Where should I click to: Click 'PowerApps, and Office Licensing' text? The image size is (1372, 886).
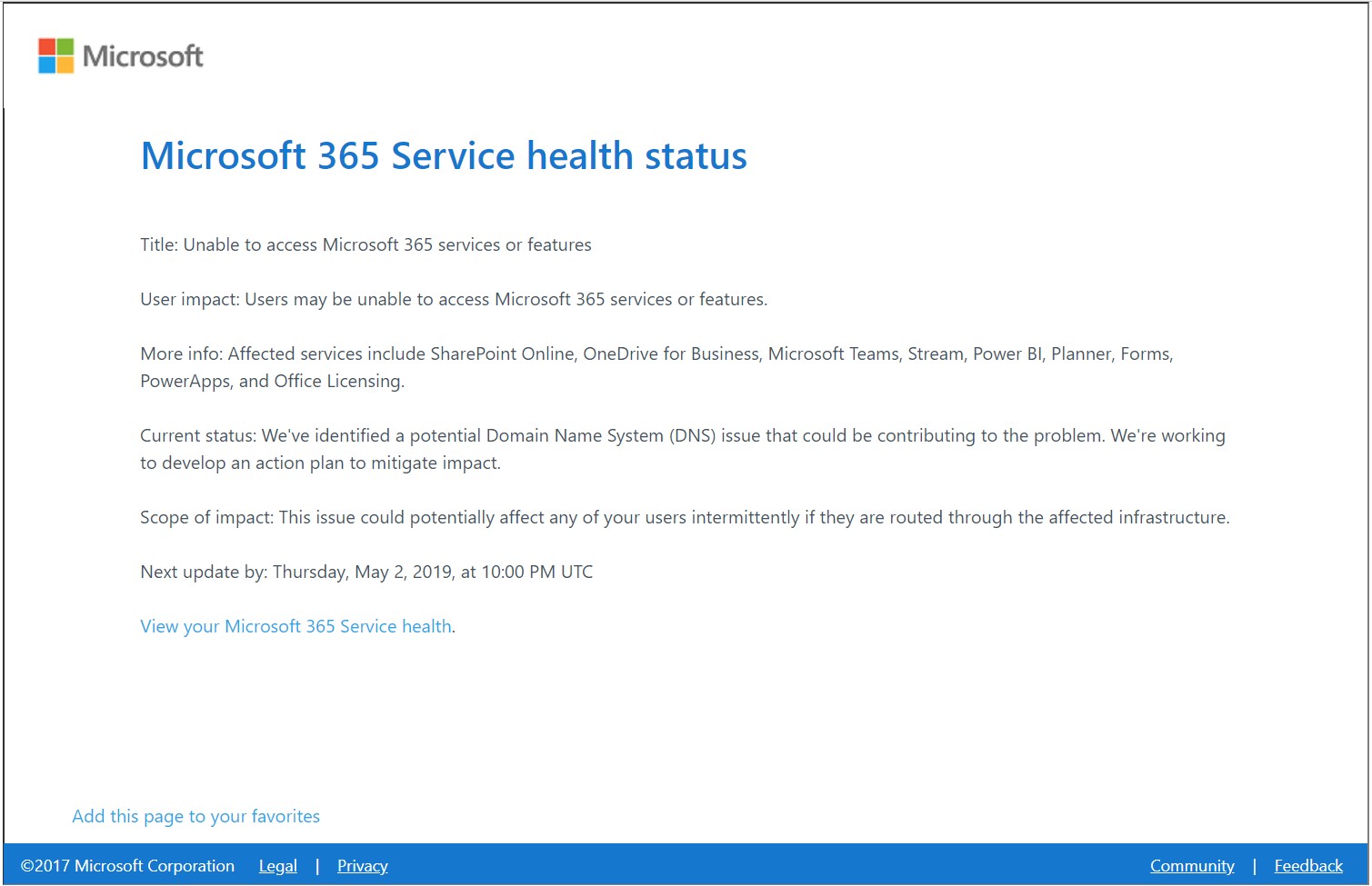point(271,381)
